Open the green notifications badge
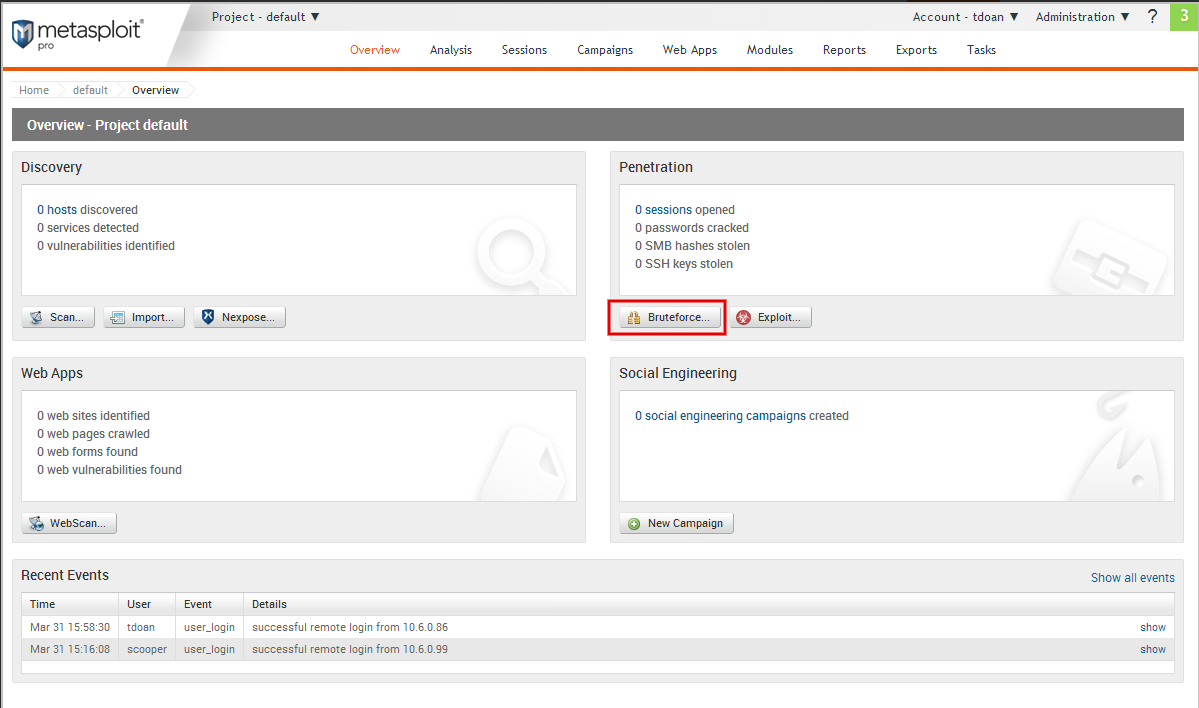The width and height of the screenshot is (1199, 708). pyautogui.click(x=1184, y=17)
